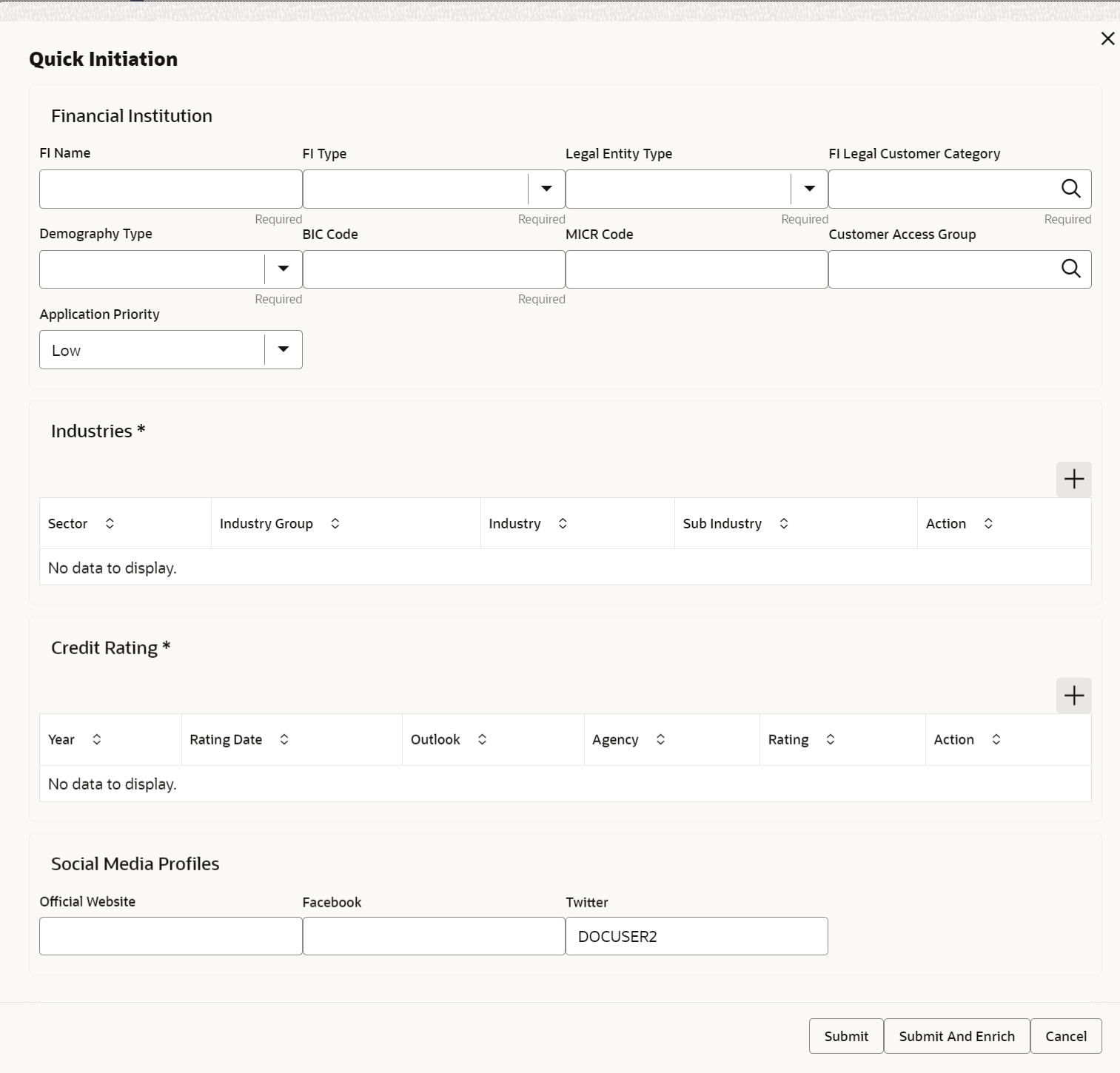1120x1073 pixels.
Task: Click the BIC Code text field
Action: point(434,269)
